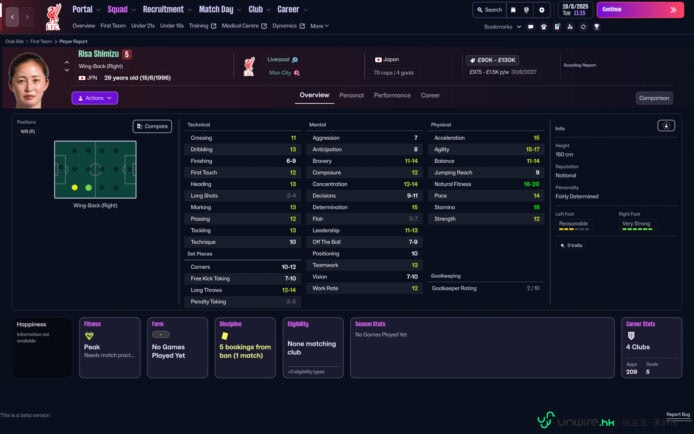694x434 pixels.
Task: Select the player Overview tab
Action: (314, 95)
